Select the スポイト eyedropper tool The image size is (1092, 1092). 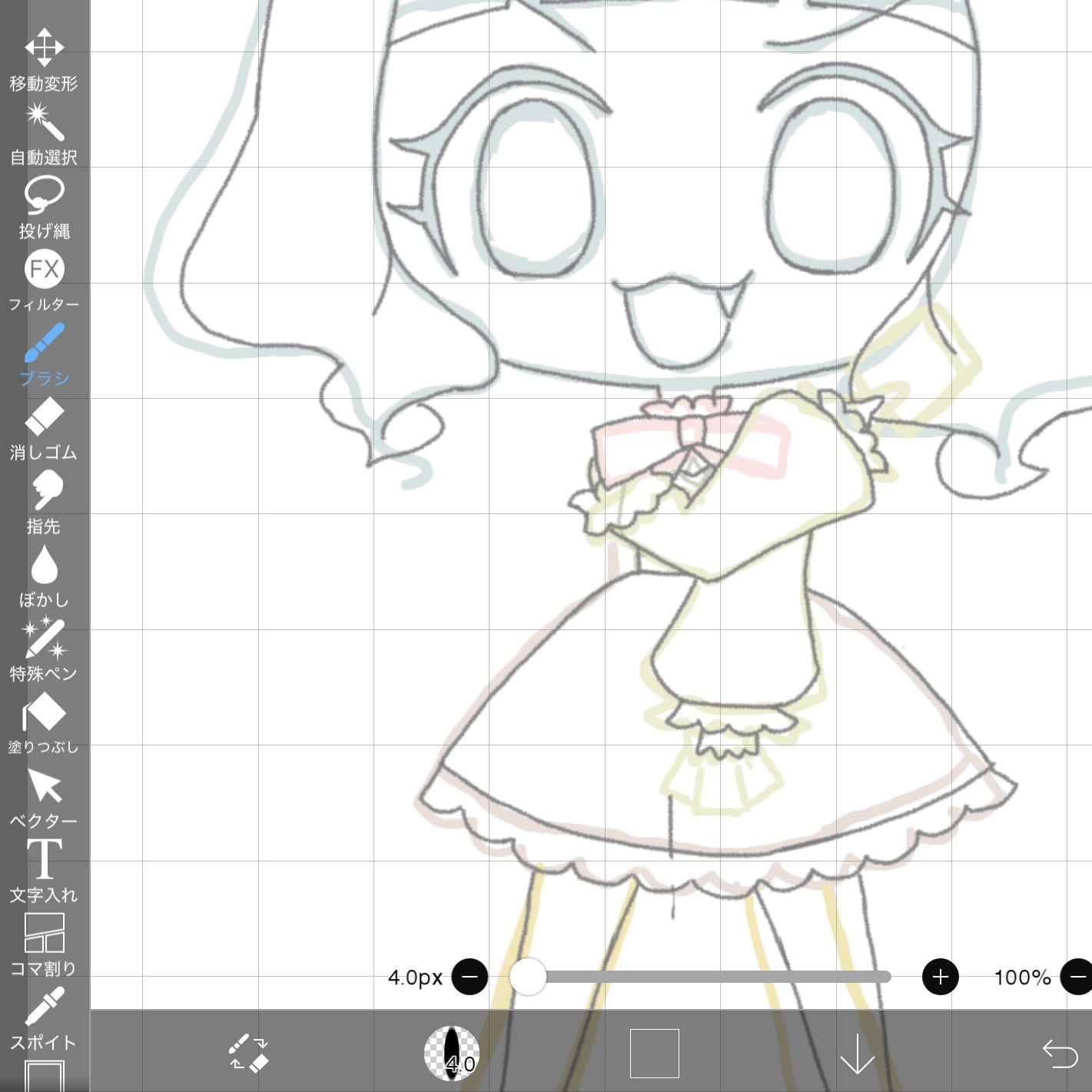pyautogui.click(x=44, y=1019)
